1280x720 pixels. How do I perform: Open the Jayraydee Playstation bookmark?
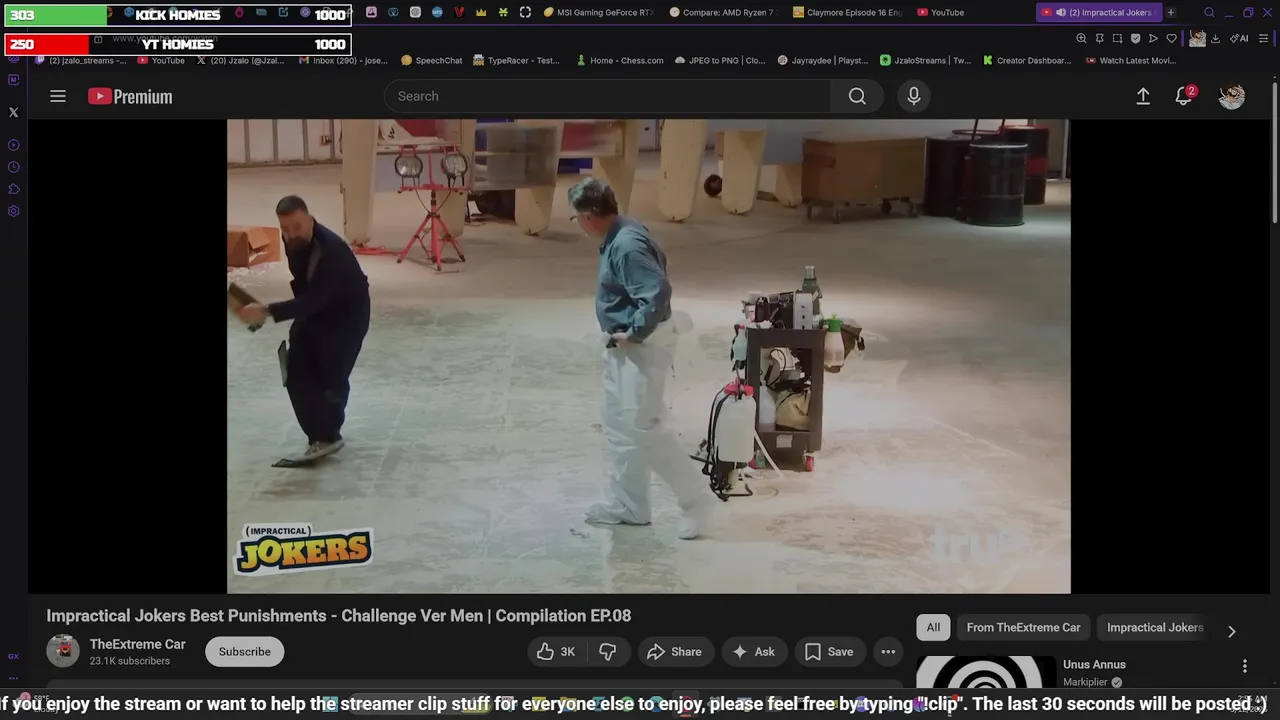point(823,60)
